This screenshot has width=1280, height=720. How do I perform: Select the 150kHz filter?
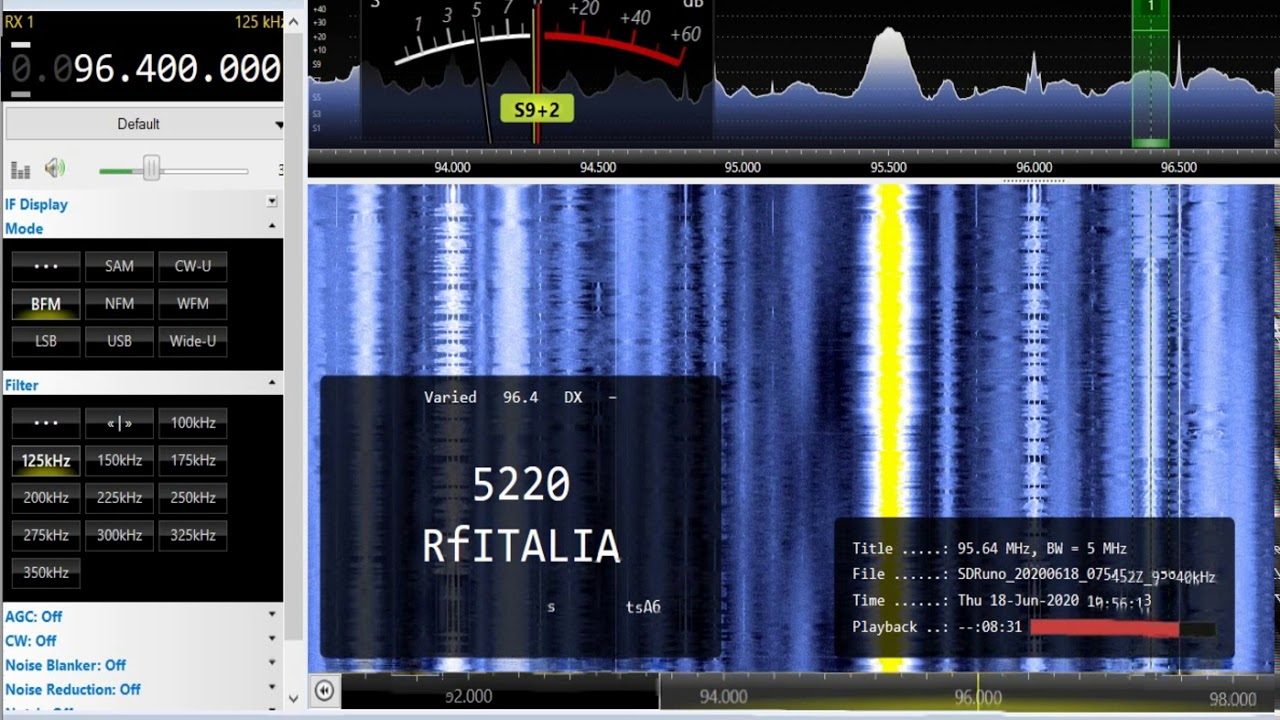pyautogui.click(x=119, y=461)
